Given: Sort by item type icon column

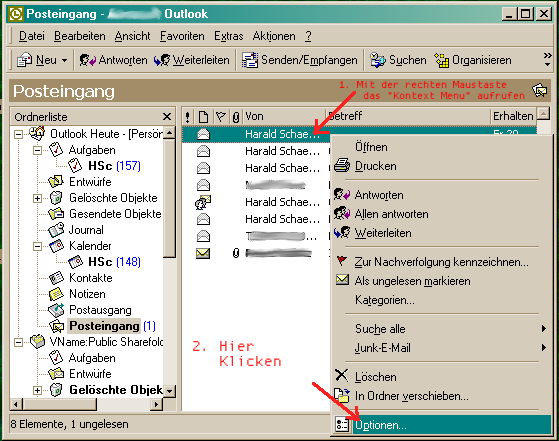Looking at the screenshot, I should [x=203, y=117].
